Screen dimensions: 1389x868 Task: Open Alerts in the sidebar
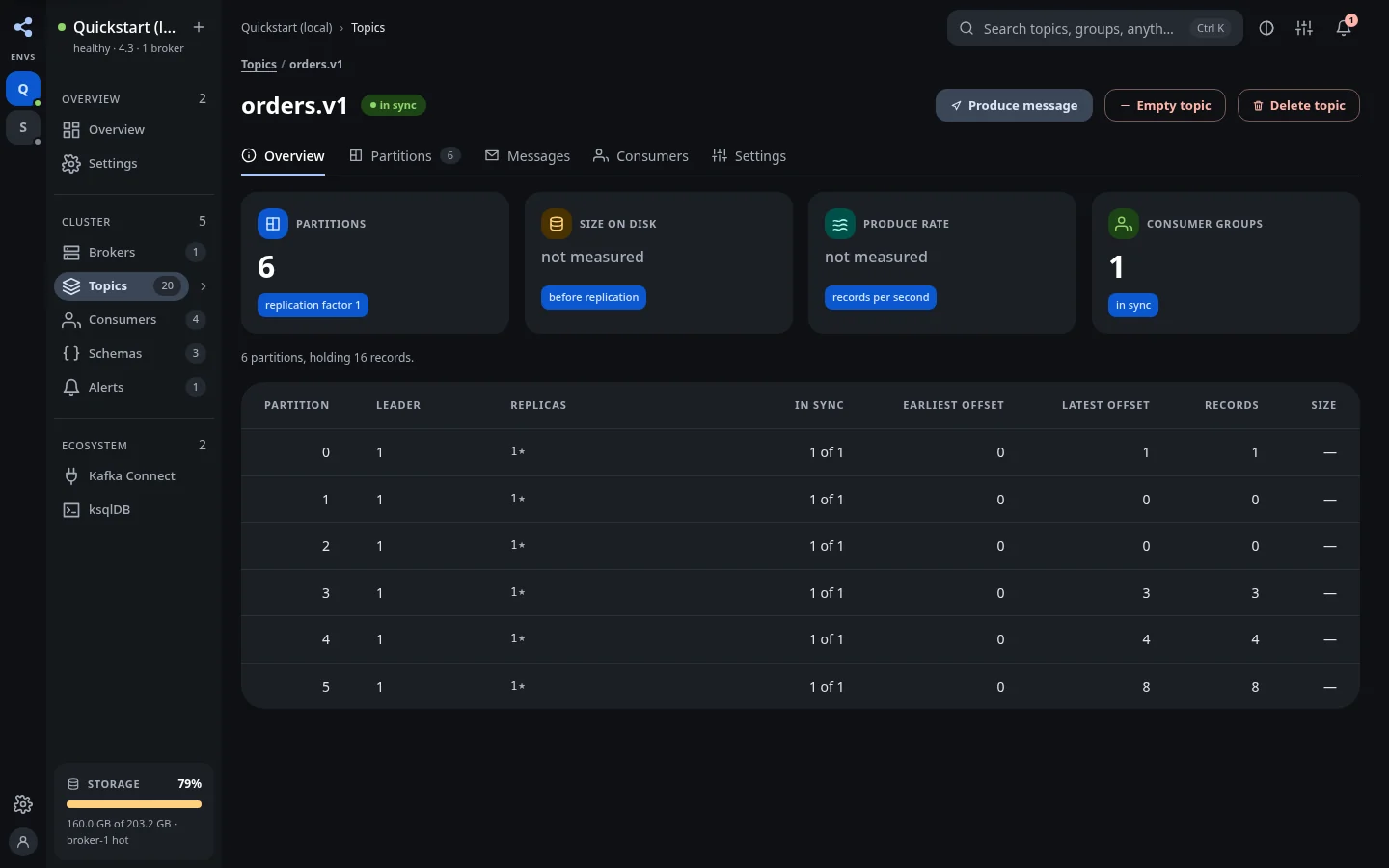point(134,387)
